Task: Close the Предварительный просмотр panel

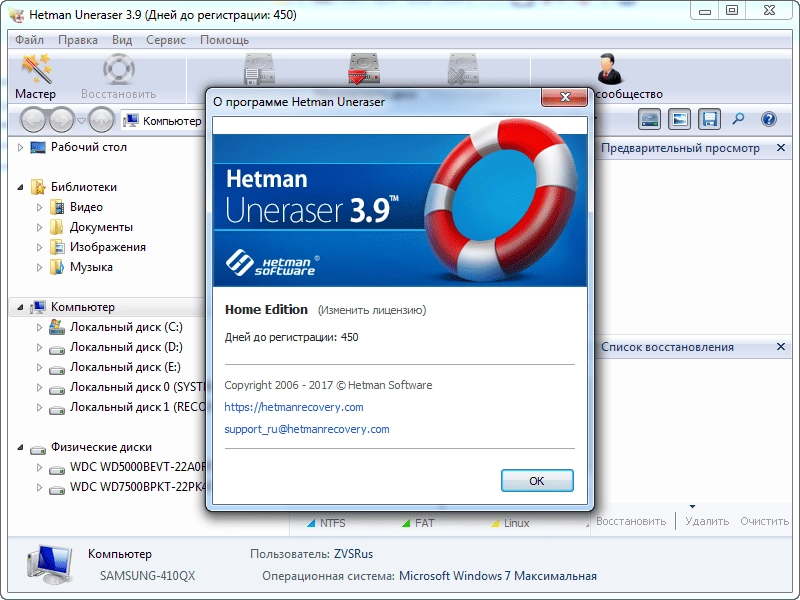Action: [x=781, y=147]
